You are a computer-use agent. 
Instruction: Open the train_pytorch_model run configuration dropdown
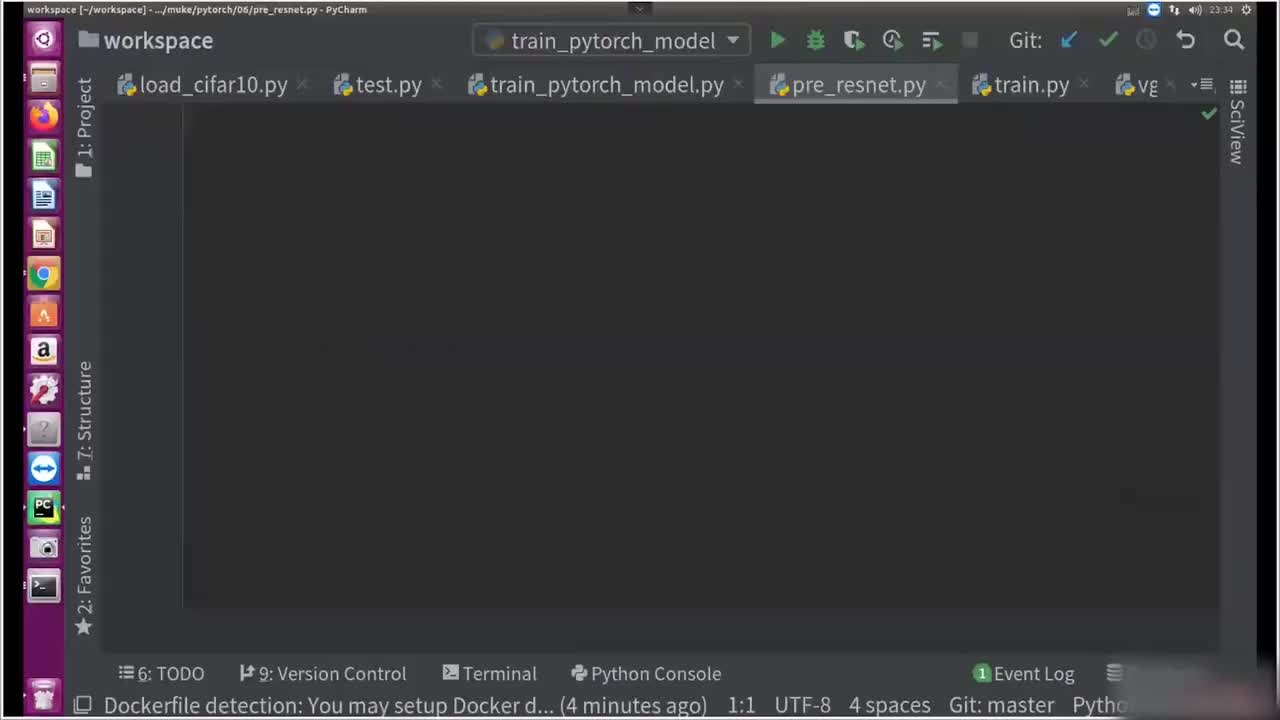613,41
